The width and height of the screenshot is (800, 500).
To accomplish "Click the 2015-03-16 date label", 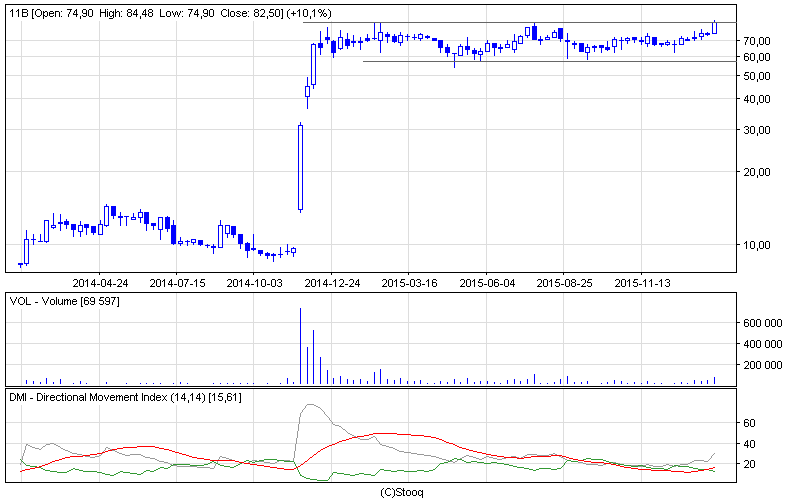I will 409,283.
